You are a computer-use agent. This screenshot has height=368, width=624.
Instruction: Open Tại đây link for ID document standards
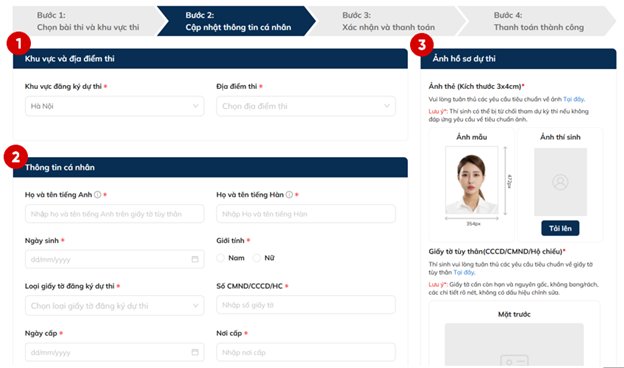[464, 273]
